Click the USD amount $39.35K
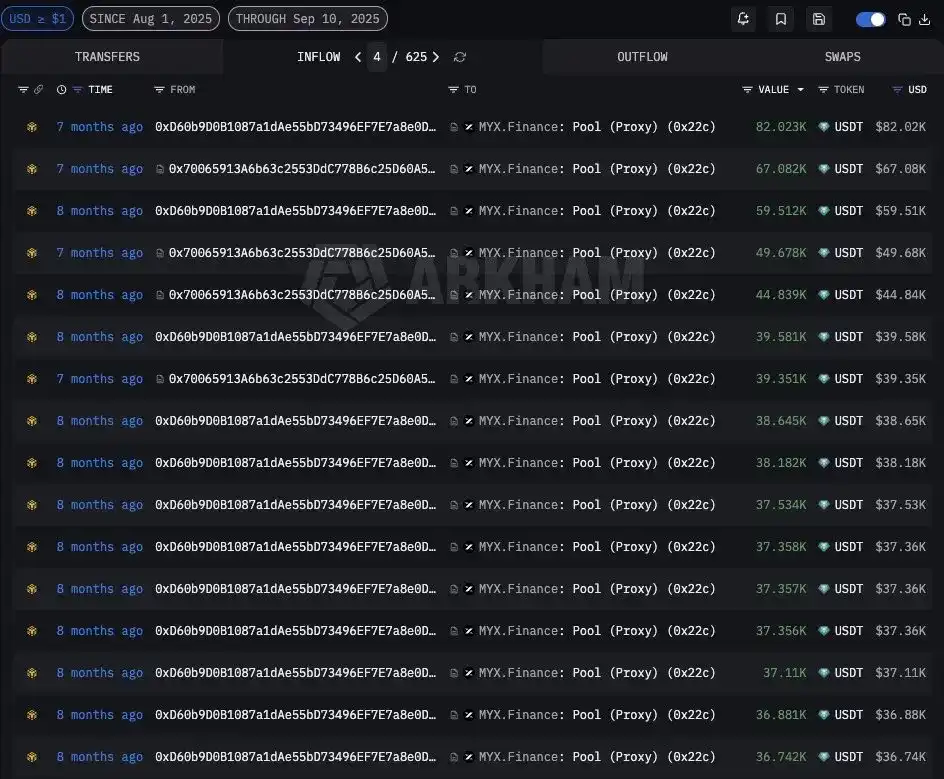The height and width of the screenshot is (779, 944). click(x=901, y=379)
